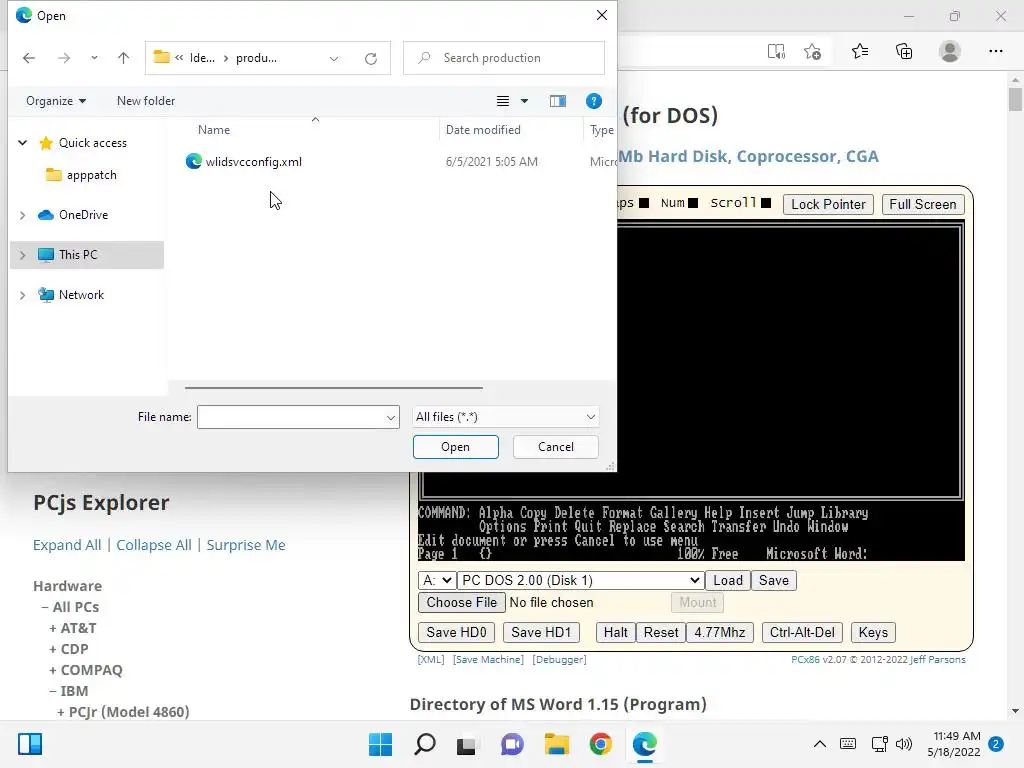Go up one folder level
Screen dimensions: 1024x768
point(123,58)
